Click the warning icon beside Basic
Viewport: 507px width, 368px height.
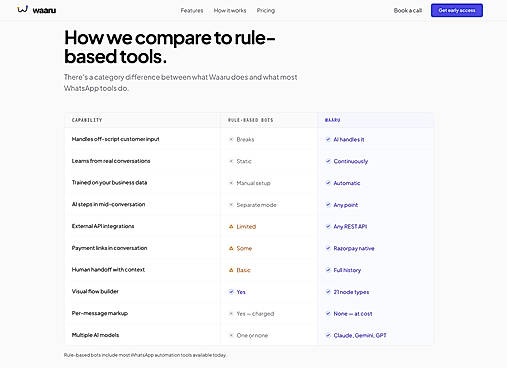pos(231,270)
